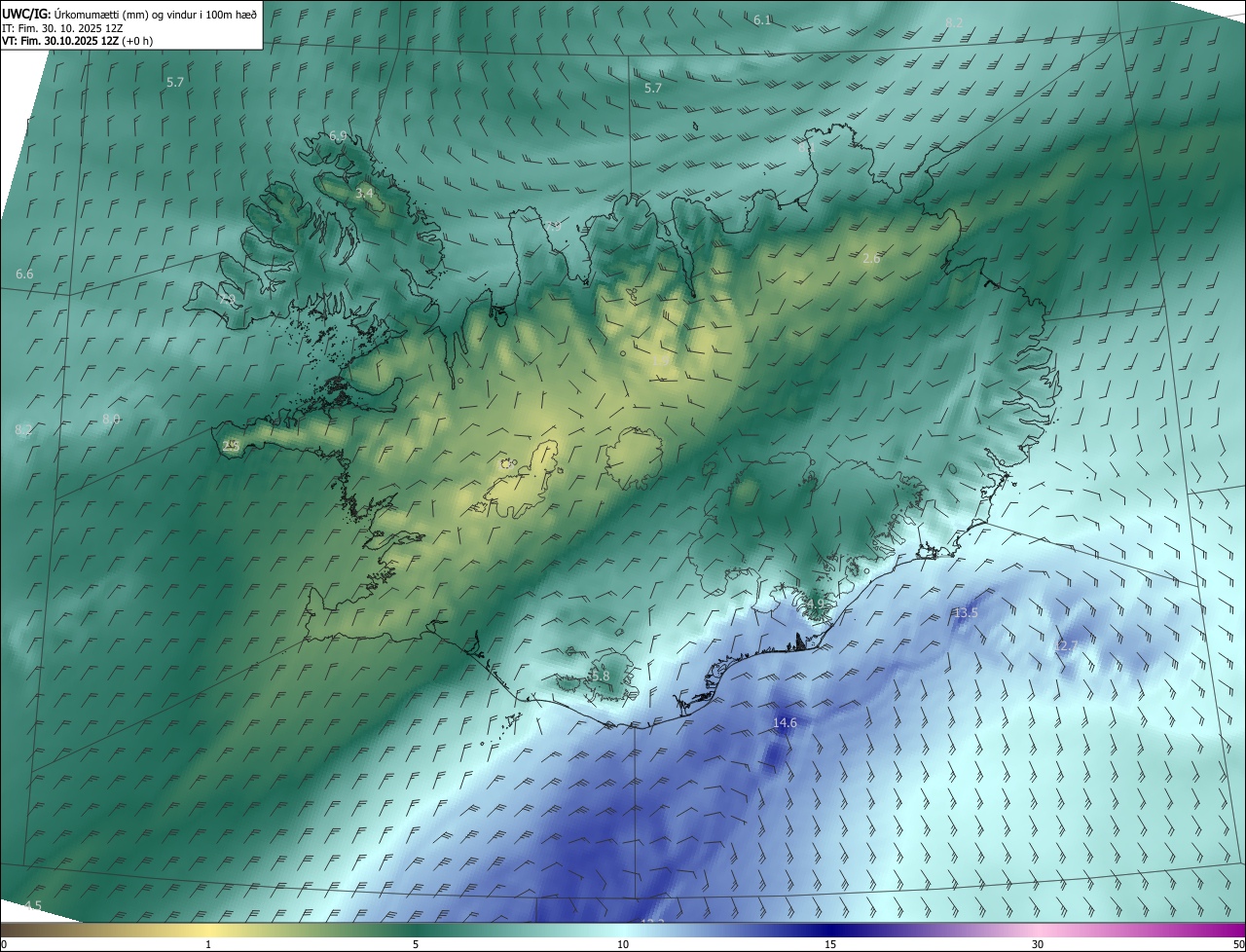Viewport: 1246px width, 952px height.
Task: Select the color scale at tick 5
Action: pyautogui.click(x=416, y=931)
